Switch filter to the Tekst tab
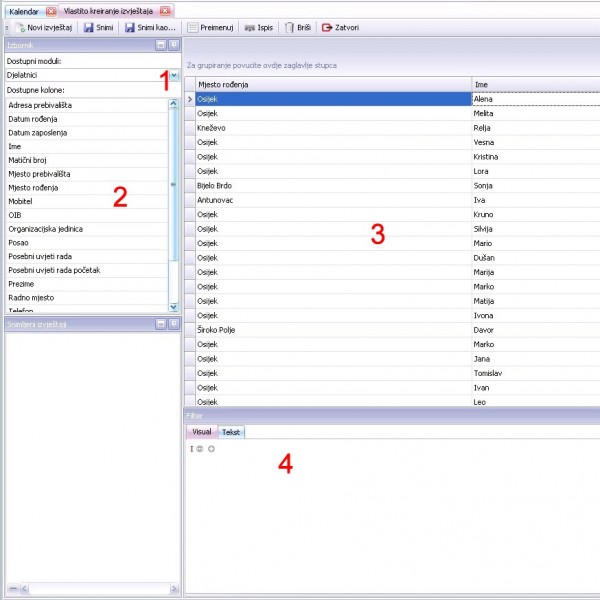 [231, 432]
